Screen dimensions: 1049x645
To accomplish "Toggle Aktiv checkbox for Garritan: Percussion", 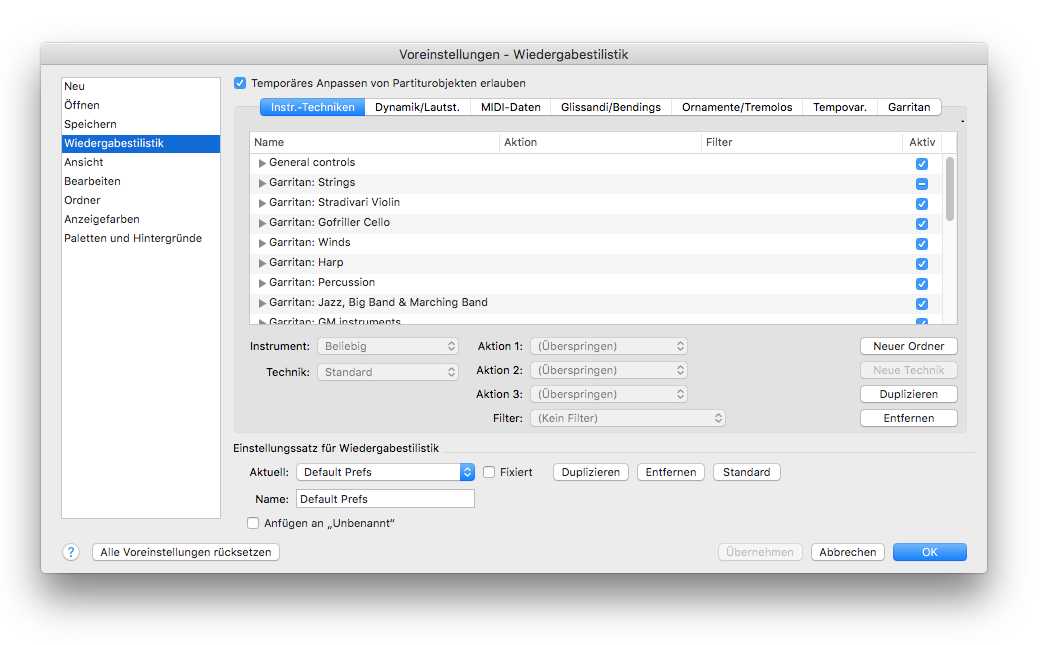I will (922, 284).
